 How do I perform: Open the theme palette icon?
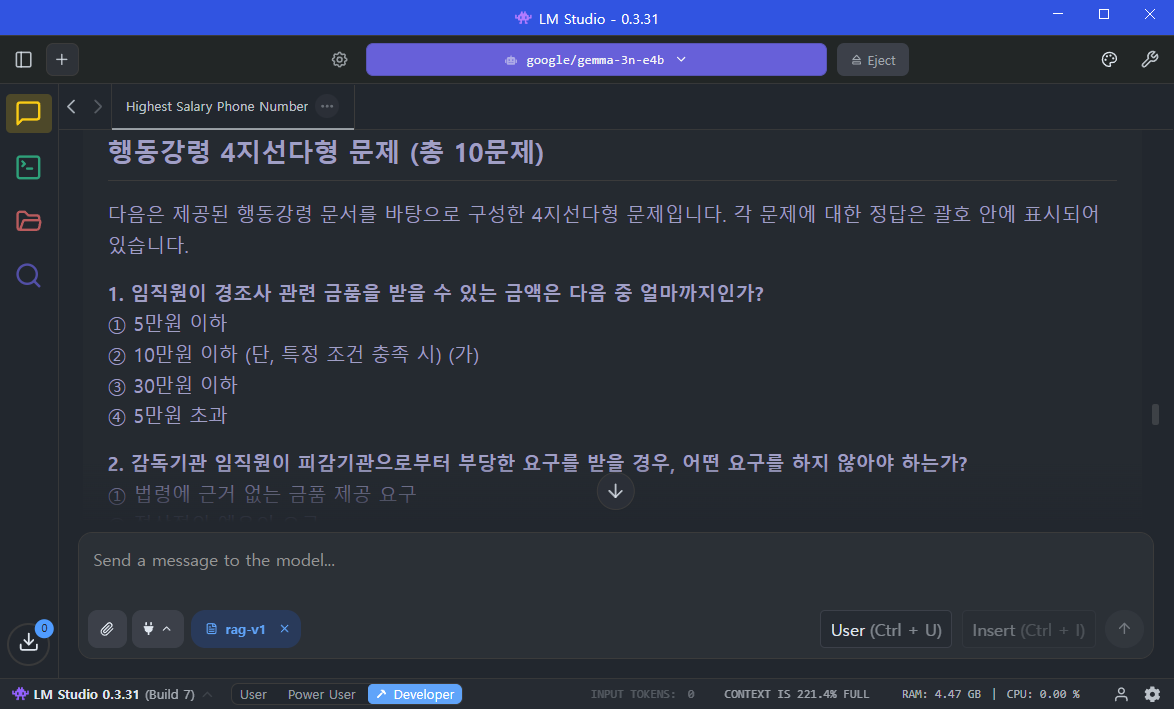(1109, 60)
